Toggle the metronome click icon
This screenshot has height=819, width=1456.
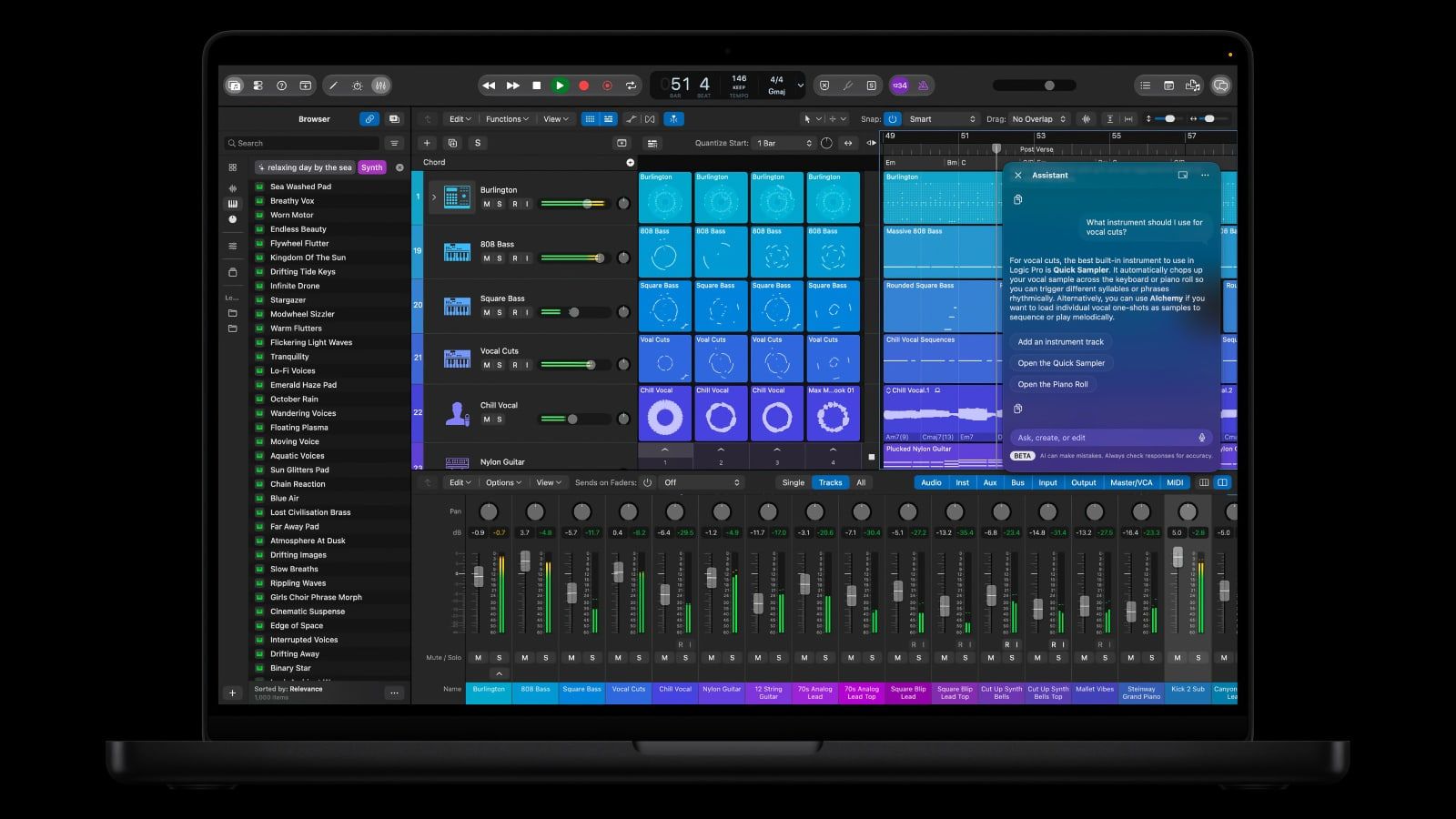pos(923,86)
